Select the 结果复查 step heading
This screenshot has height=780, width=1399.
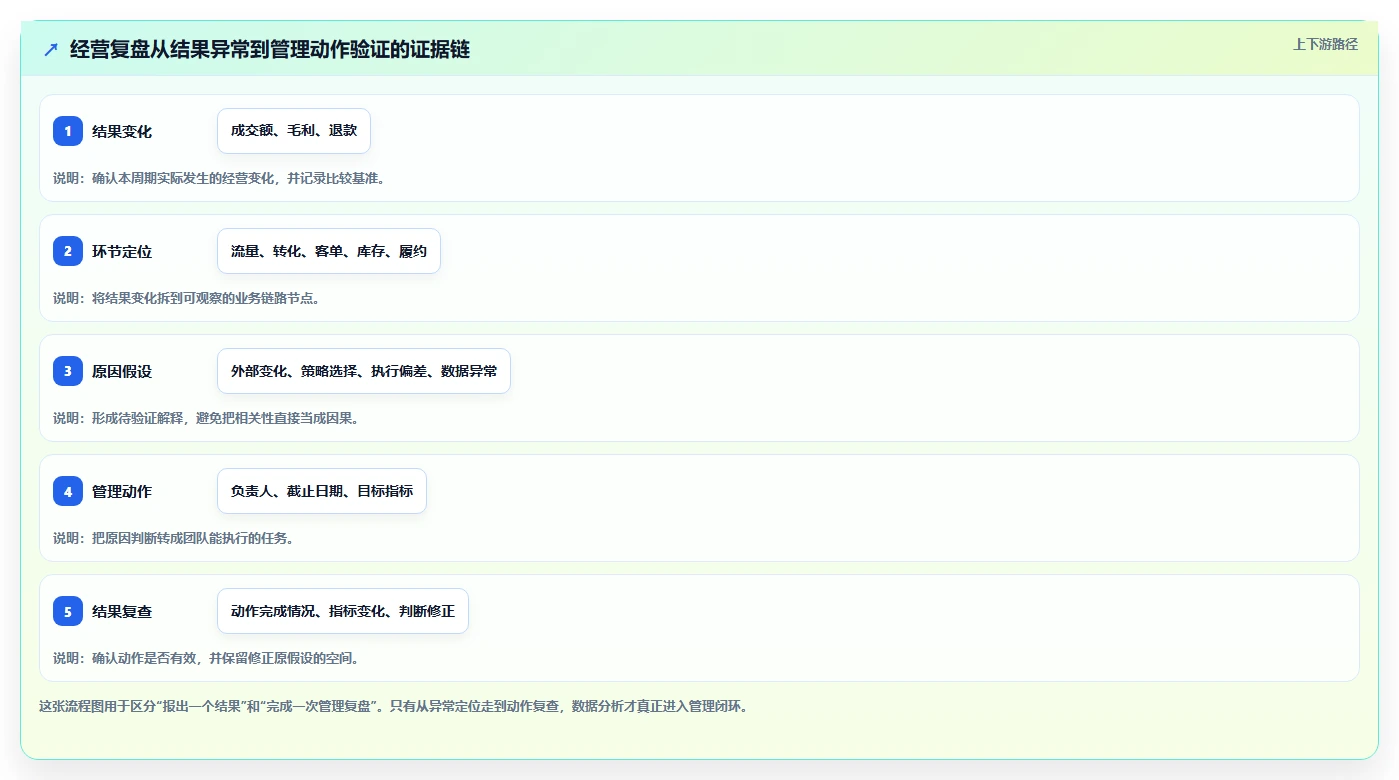coord(122,611)
